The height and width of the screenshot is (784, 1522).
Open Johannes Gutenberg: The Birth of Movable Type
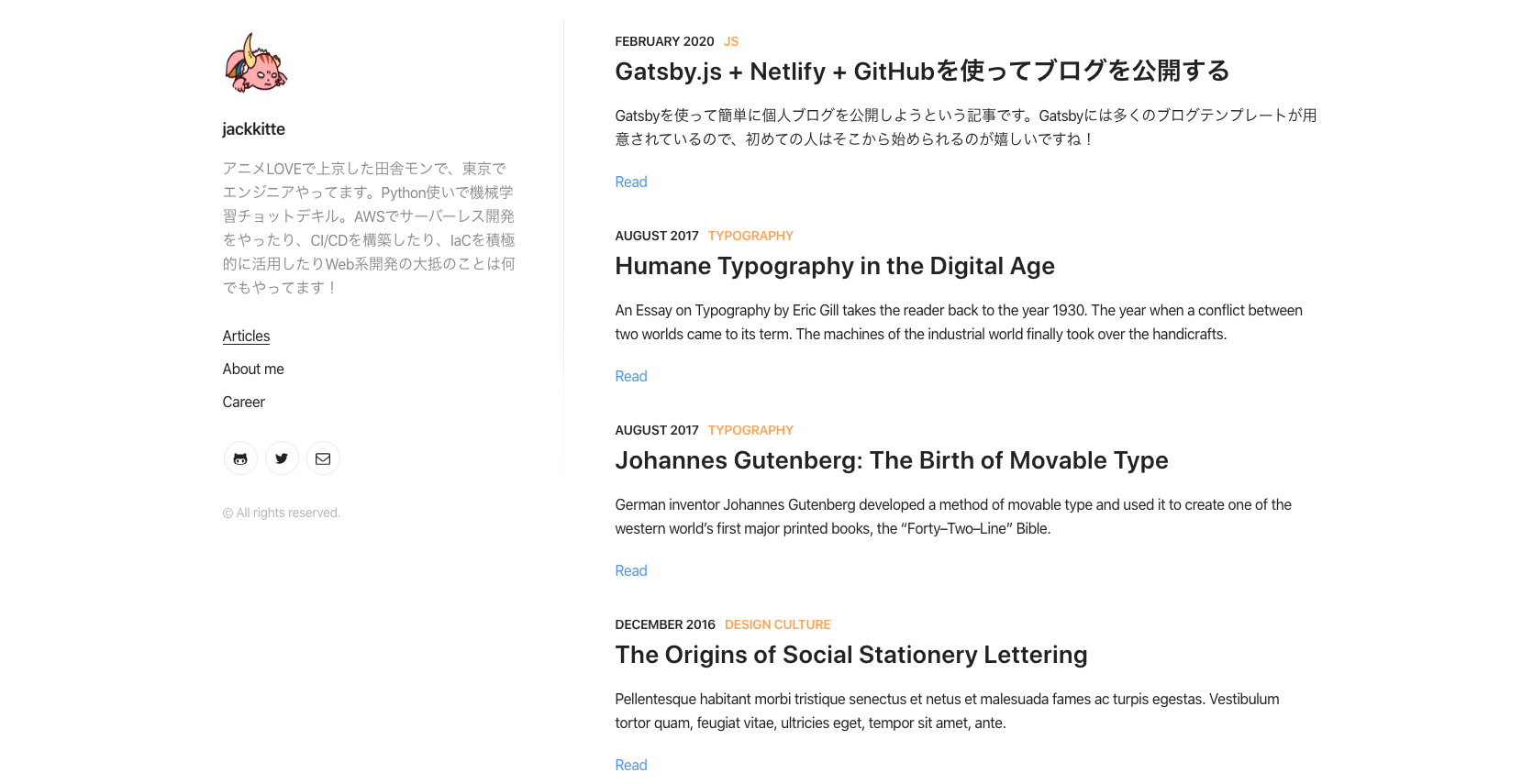point(892,460)
